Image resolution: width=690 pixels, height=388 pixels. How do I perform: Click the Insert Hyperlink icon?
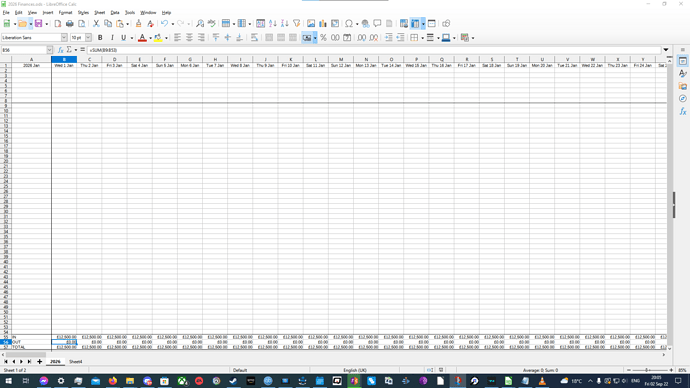coord(366,23)
